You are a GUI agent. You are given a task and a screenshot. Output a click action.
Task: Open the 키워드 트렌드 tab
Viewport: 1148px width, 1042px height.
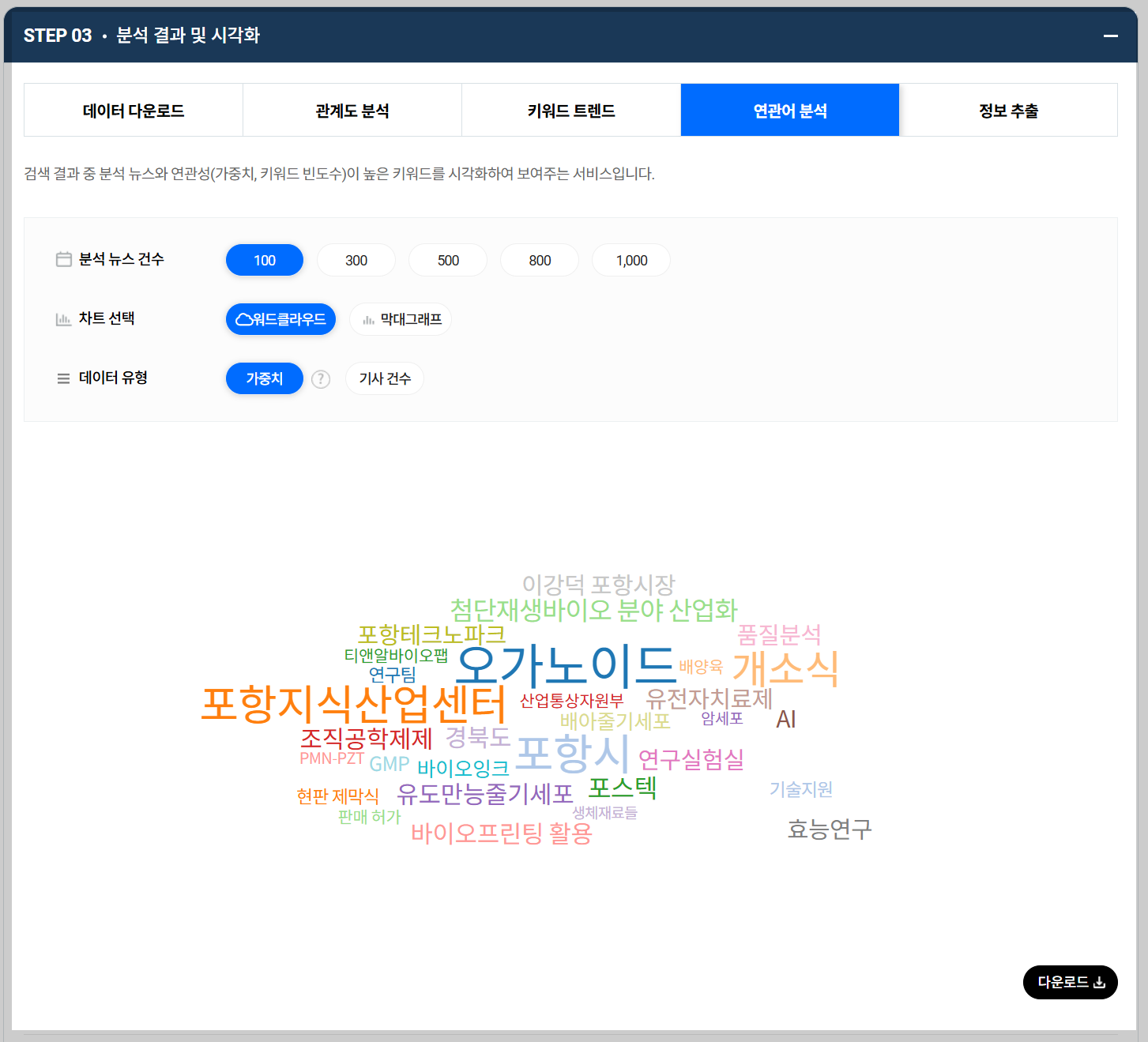tap(570, 110)
